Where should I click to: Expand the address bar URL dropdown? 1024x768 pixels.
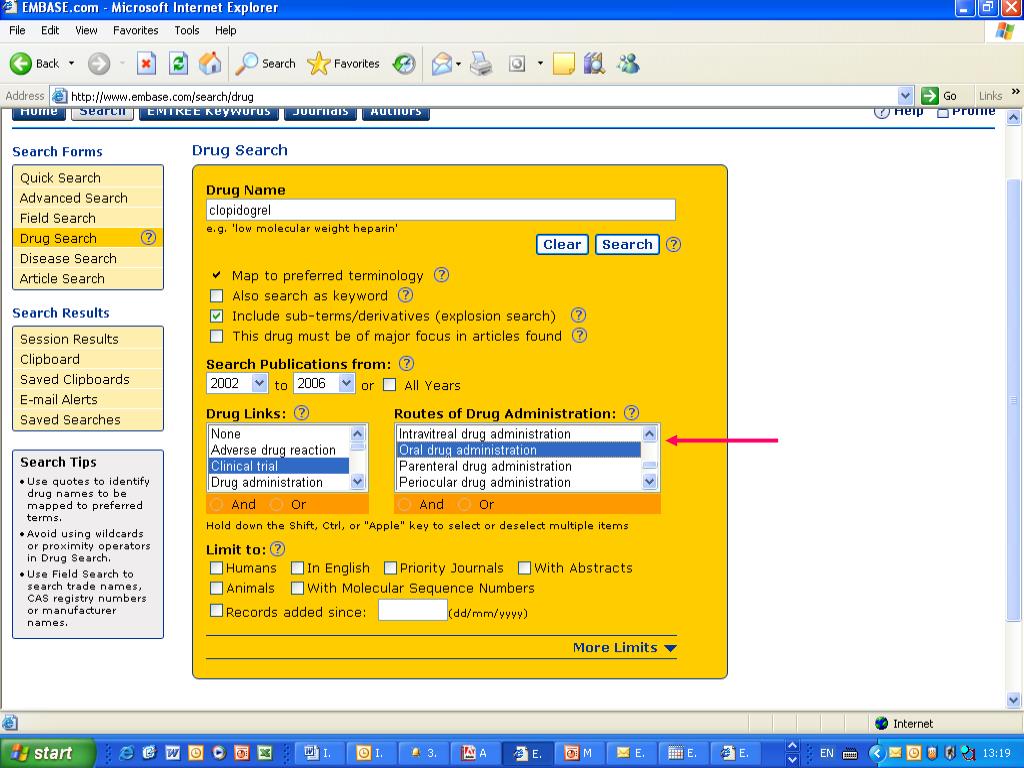tap(905, 96)
